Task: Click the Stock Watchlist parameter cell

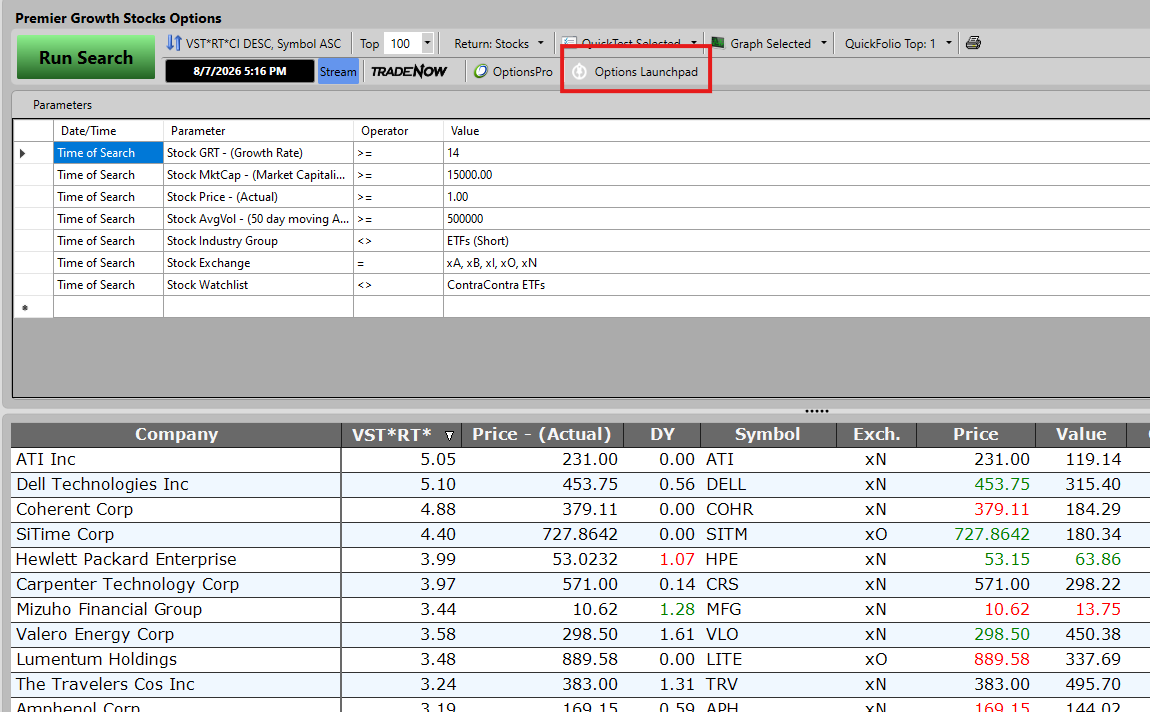Action: [x=258, y=285]
